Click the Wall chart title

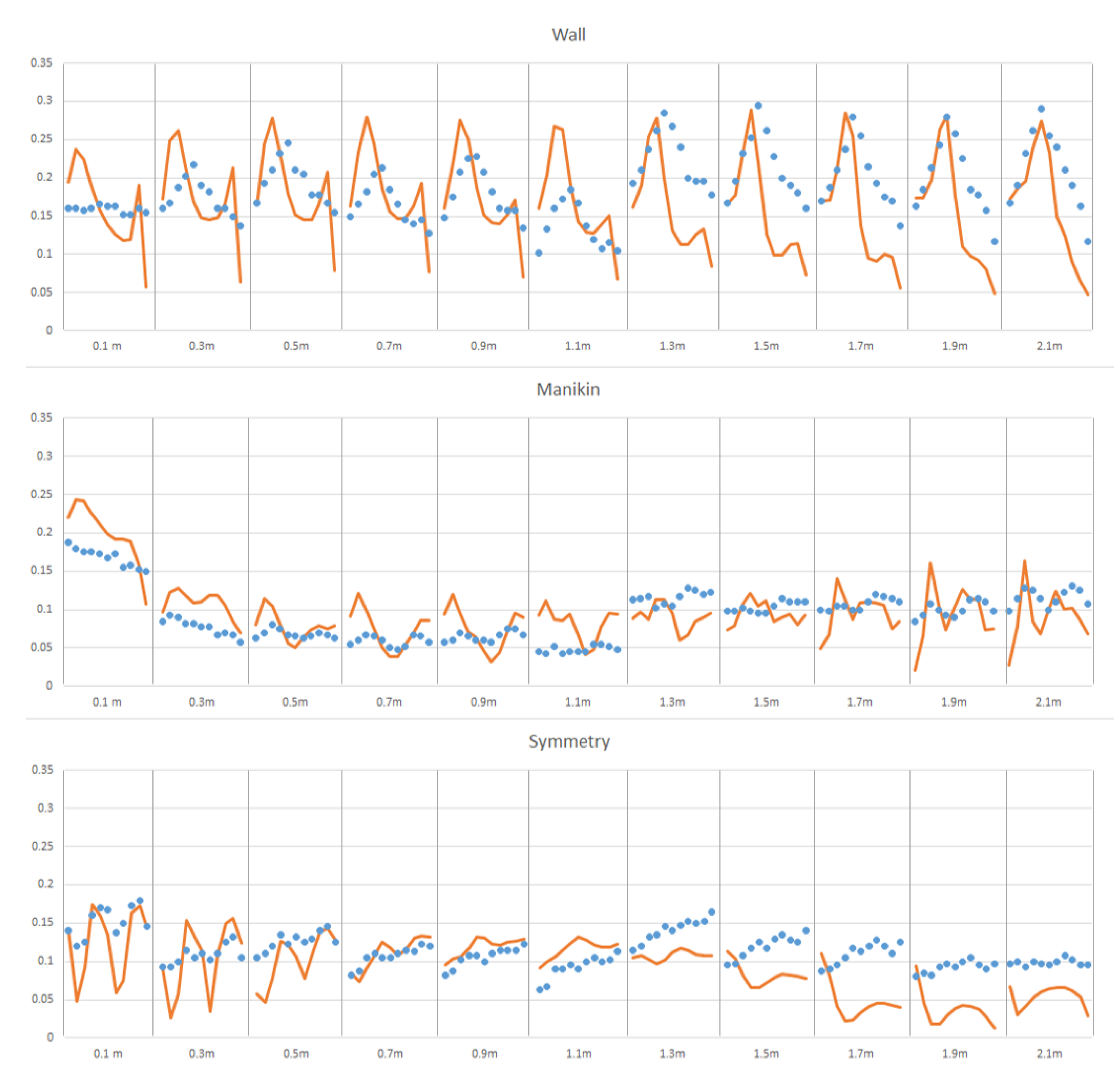(568, 35)
